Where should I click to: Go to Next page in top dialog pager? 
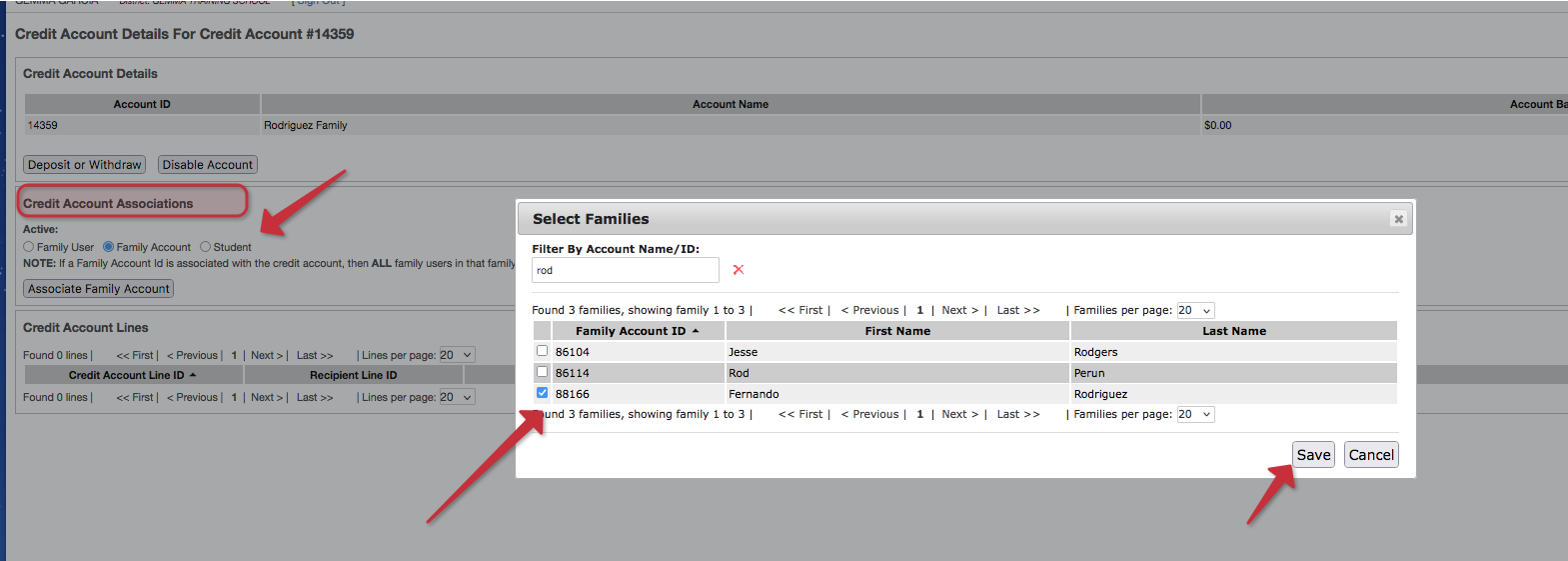[x=960, y=310]
